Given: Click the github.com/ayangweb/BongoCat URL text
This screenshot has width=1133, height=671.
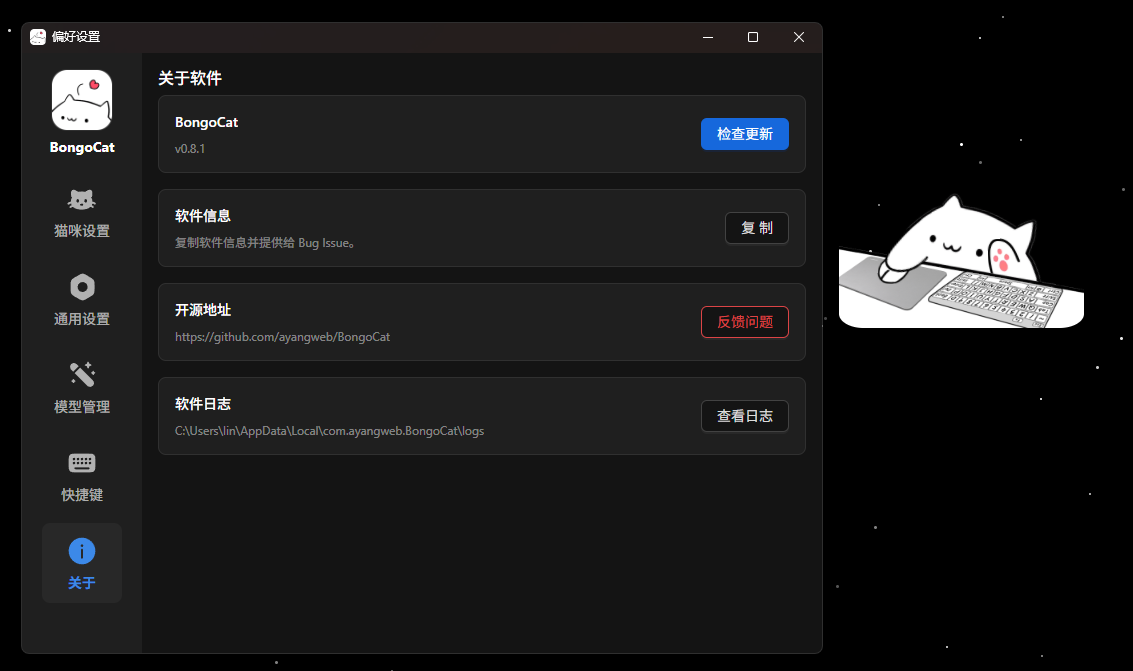Looking at the screenshot, I should point(283,337).
